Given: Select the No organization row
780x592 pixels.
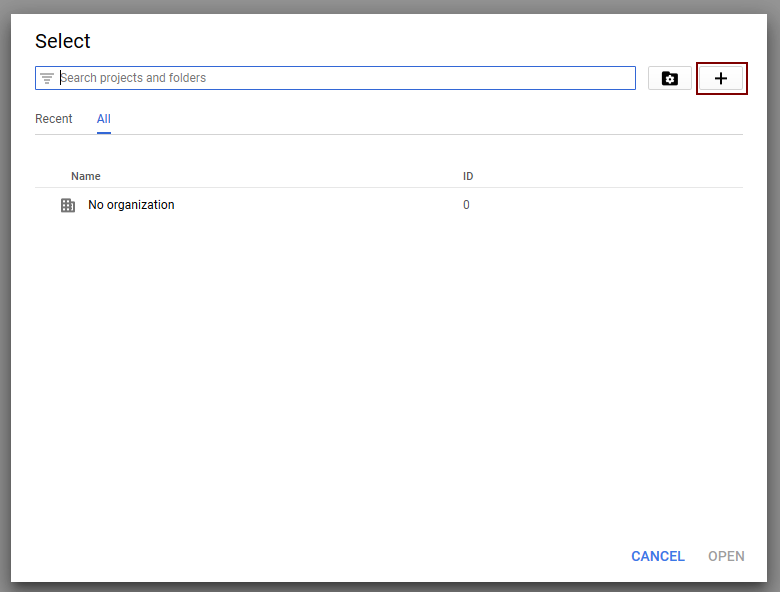Looking at the screenshot, I should click(x=389, y=205).
